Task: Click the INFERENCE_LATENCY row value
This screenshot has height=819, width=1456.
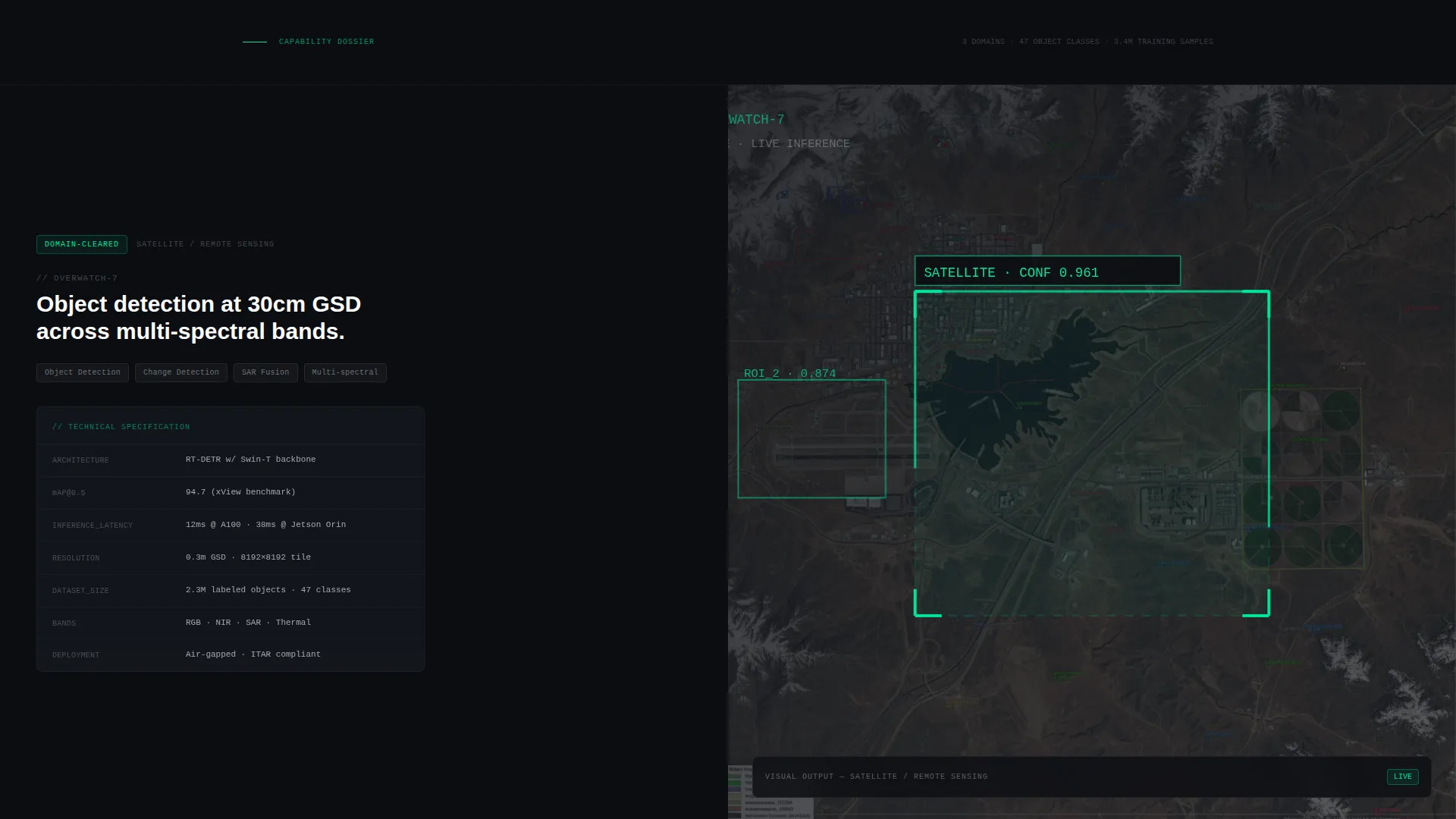Action: coord(265,525)
